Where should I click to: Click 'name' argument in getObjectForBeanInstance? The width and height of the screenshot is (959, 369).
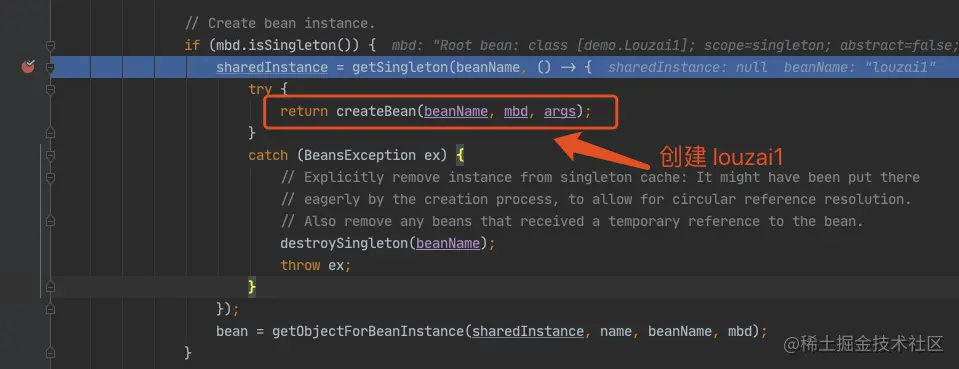tap(615, 331)
